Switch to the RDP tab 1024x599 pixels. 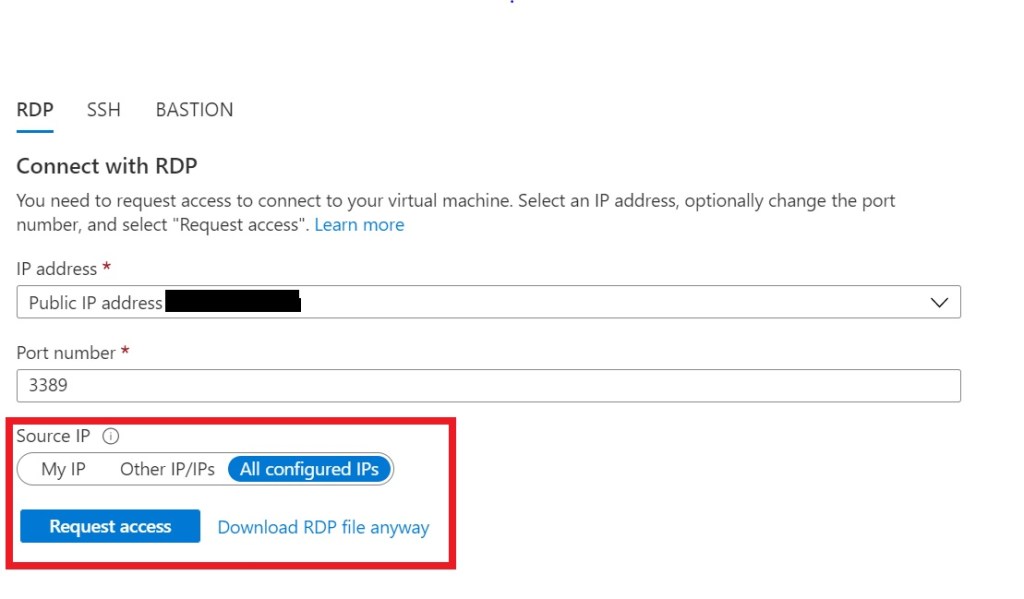pos(35,110)
